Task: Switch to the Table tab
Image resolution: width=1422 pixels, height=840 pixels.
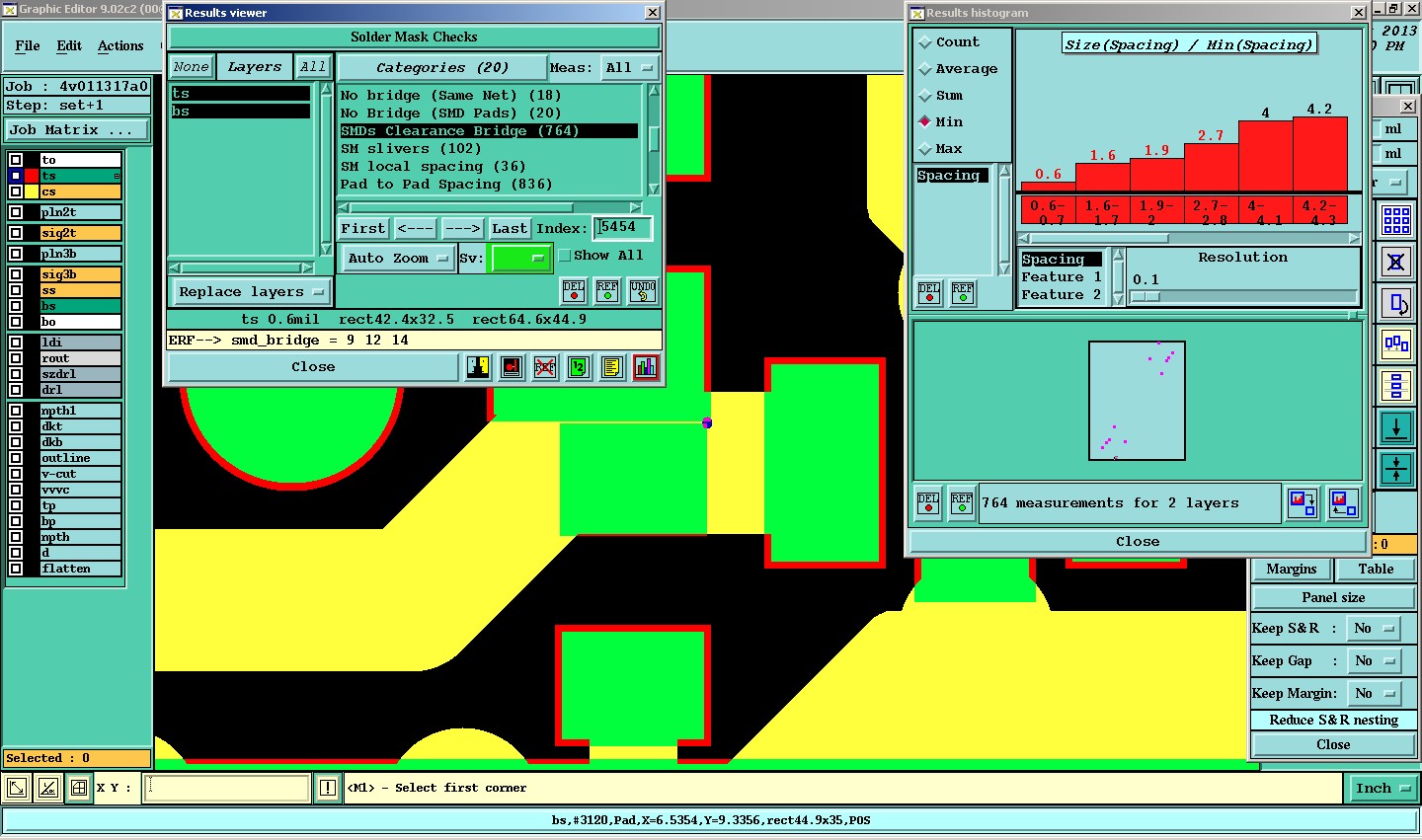Action: [x=1376, y=570]
